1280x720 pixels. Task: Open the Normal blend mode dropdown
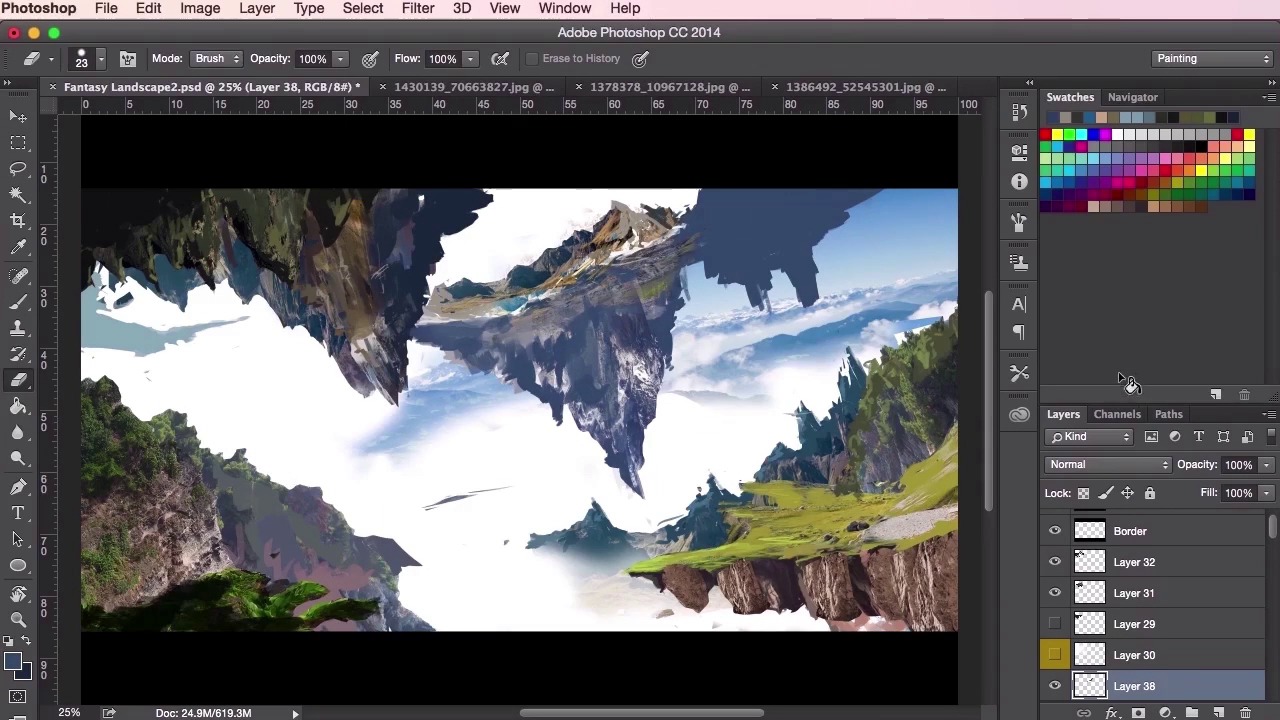(1108, 465)
